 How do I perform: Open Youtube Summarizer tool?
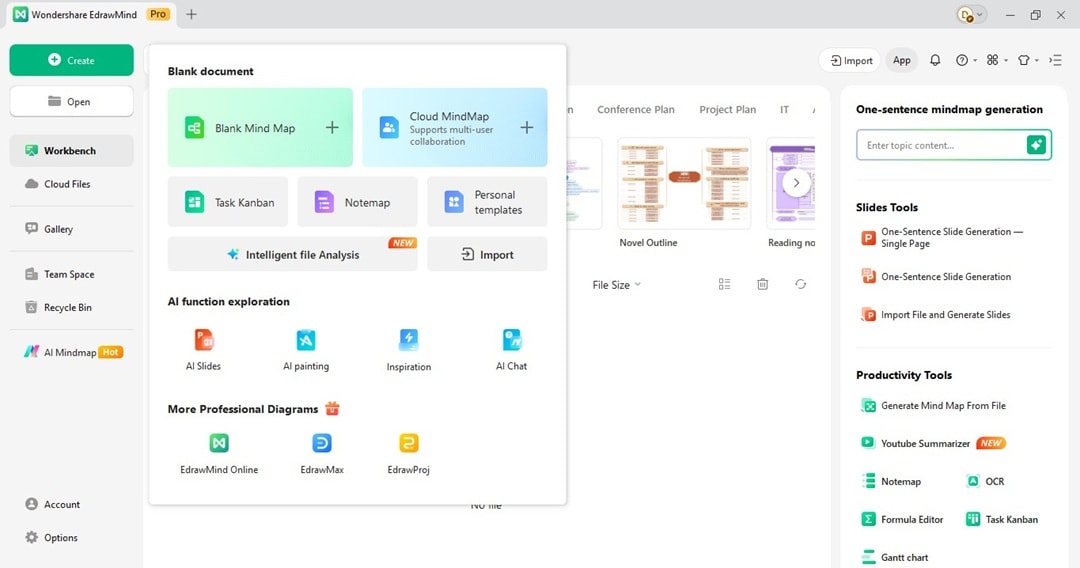(x=933, y=443)
